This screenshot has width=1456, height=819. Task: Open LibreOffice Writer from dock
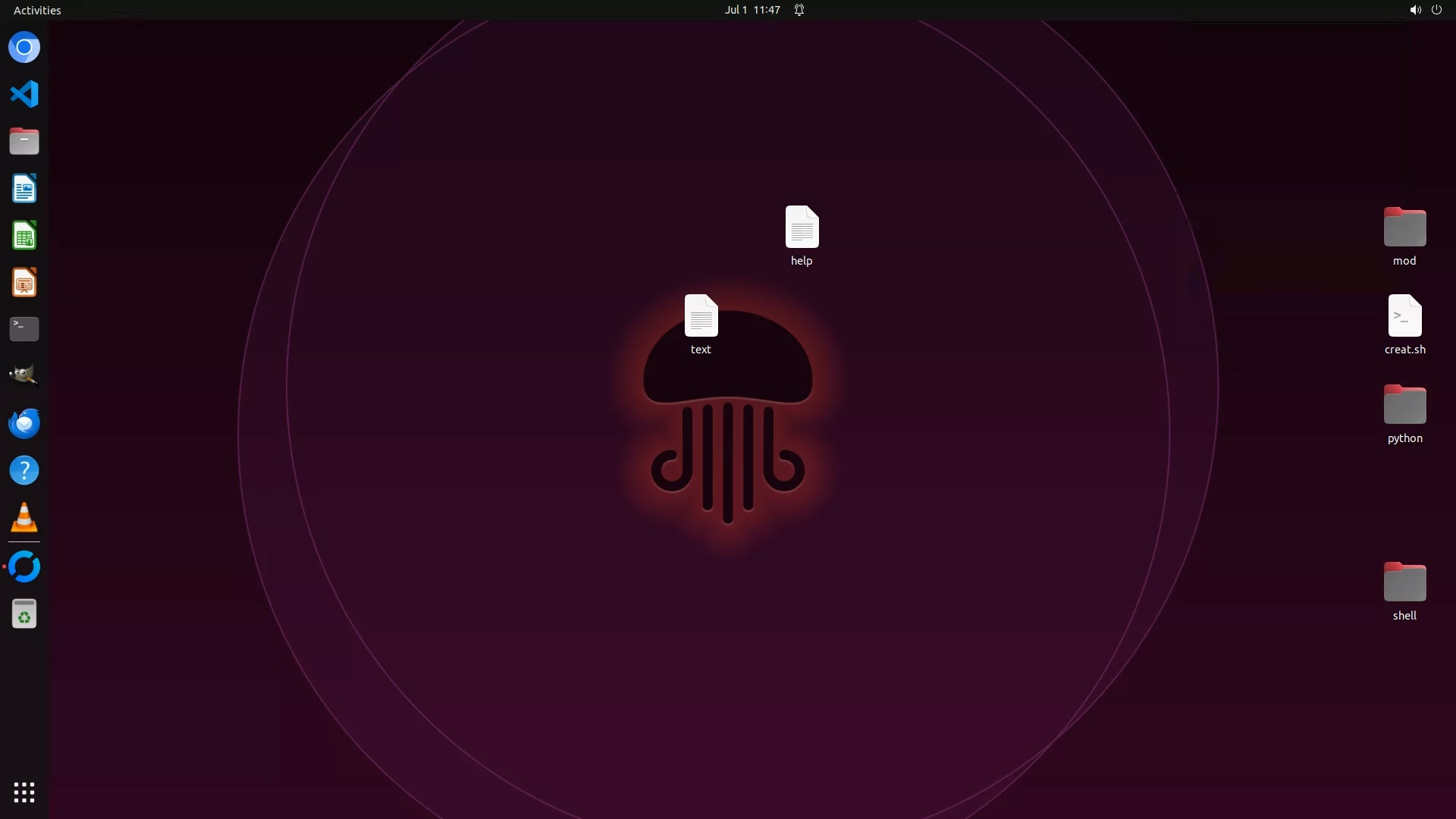click(x=24, y=189)
